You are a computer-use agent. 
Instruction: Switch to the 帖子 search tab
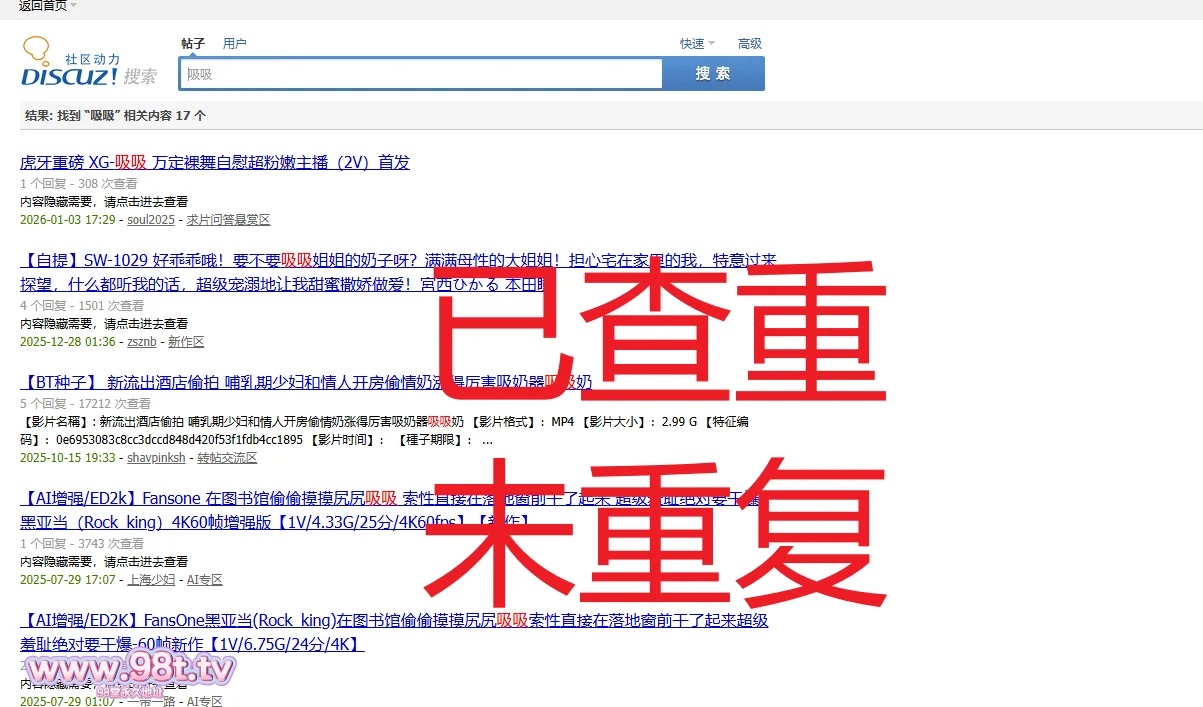tap(193, 43)
